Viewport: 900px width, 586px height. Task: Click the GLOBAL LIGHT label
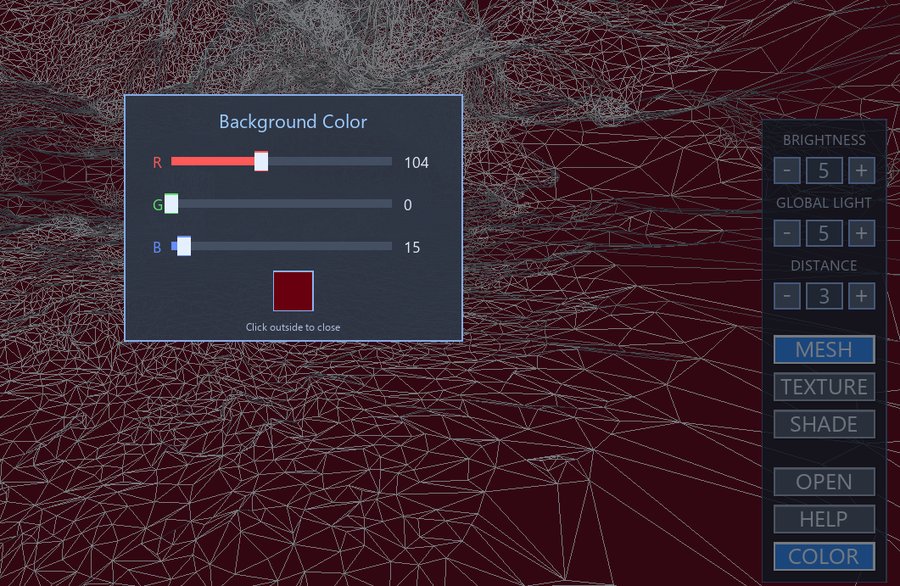pos(824,203)
